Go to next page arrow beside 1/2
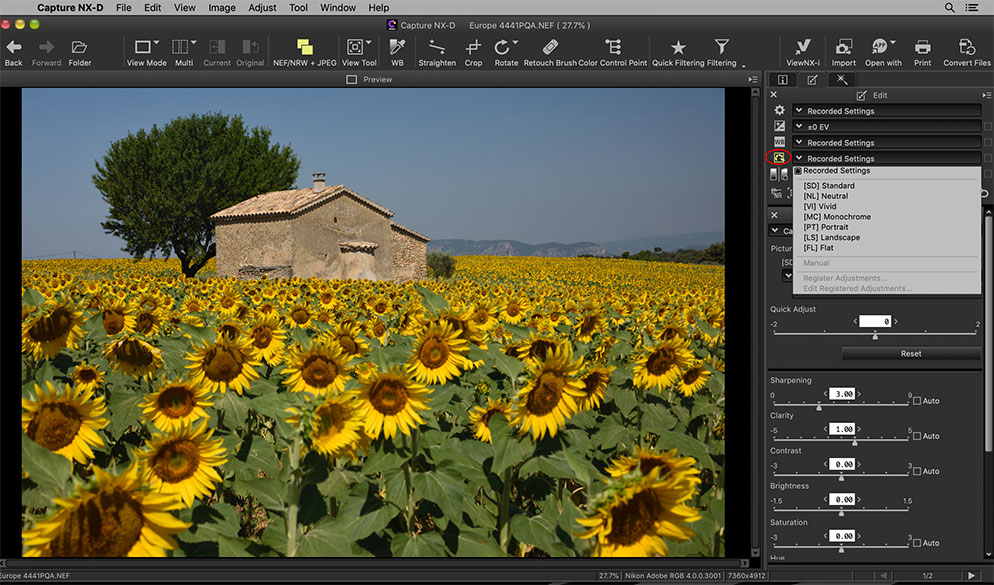This screenshot has width=994, height=585. click(x=971, y=575)
